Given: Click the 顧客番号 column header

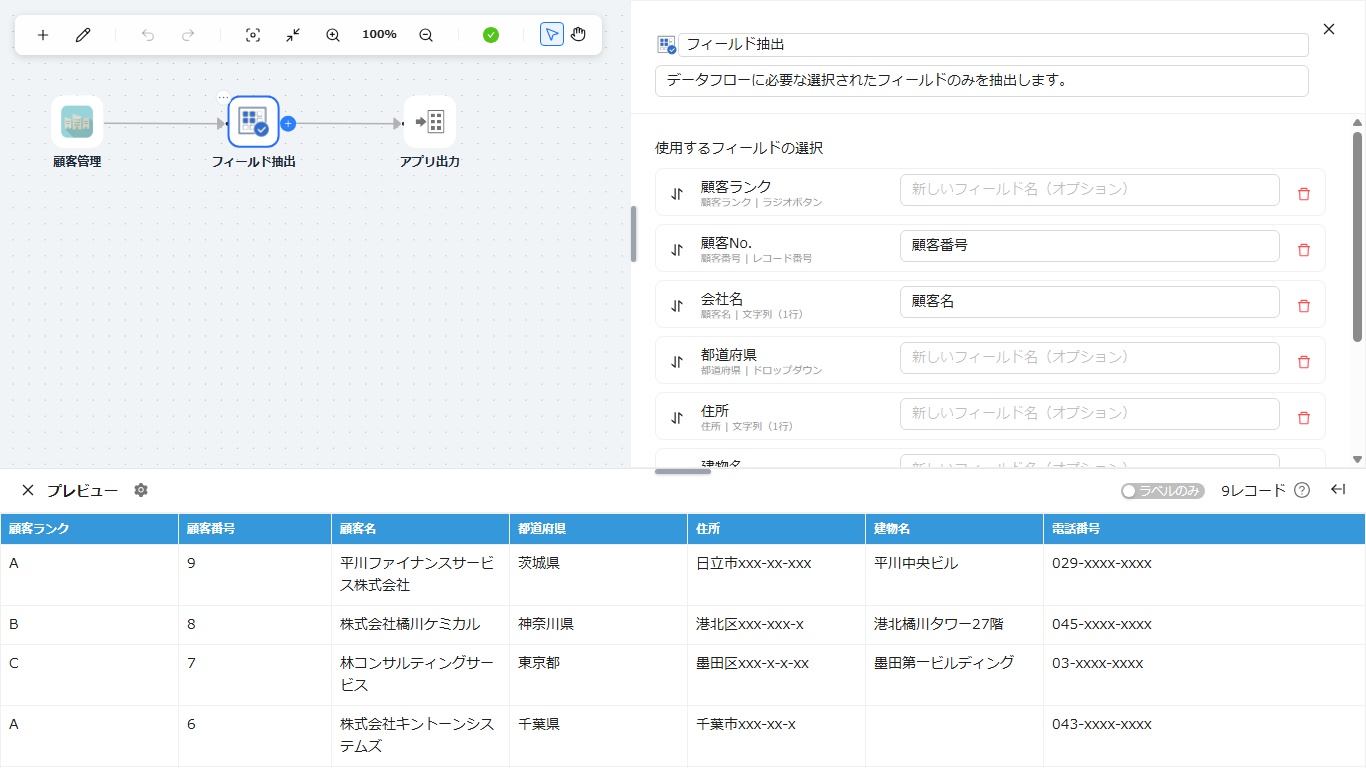Looking at the screenshot, I should [x=255, y=529].
